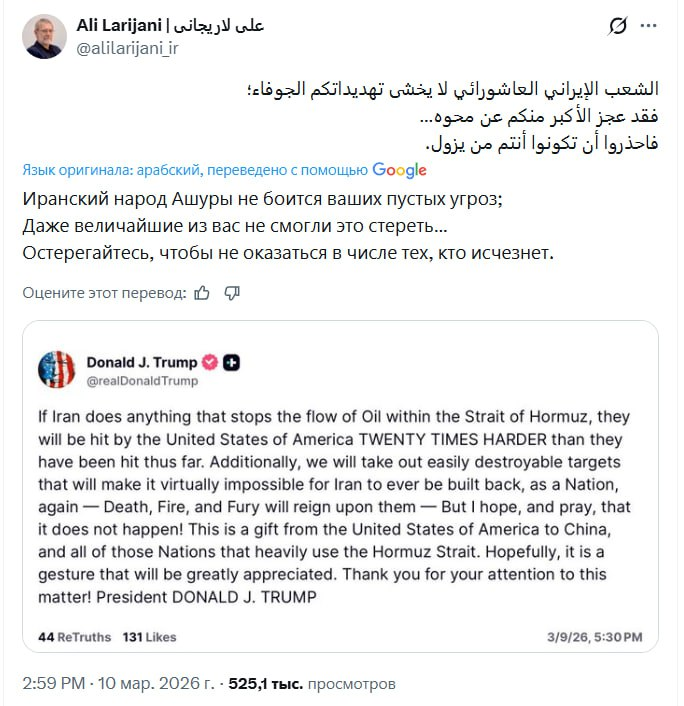View the 131 Likes count
The image size is (684, 706).
click(149, 637)
